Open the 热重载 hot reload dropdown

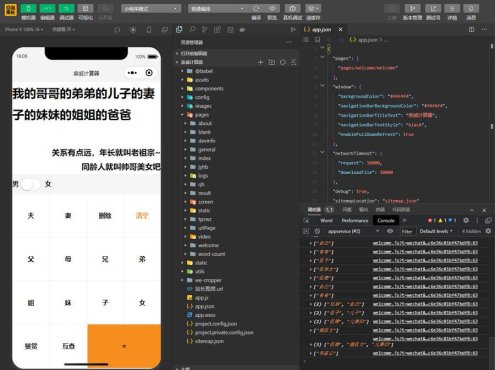click(63, 30)
